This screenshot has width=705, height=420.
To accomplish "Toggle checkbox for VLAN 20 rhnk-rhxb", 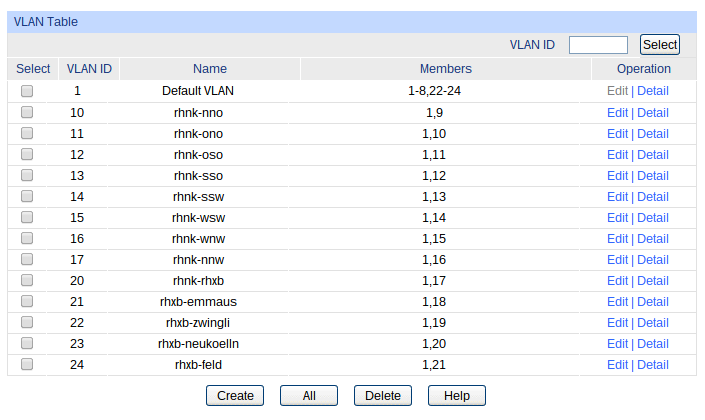I will pyautogui.click(x=27, y=280).
